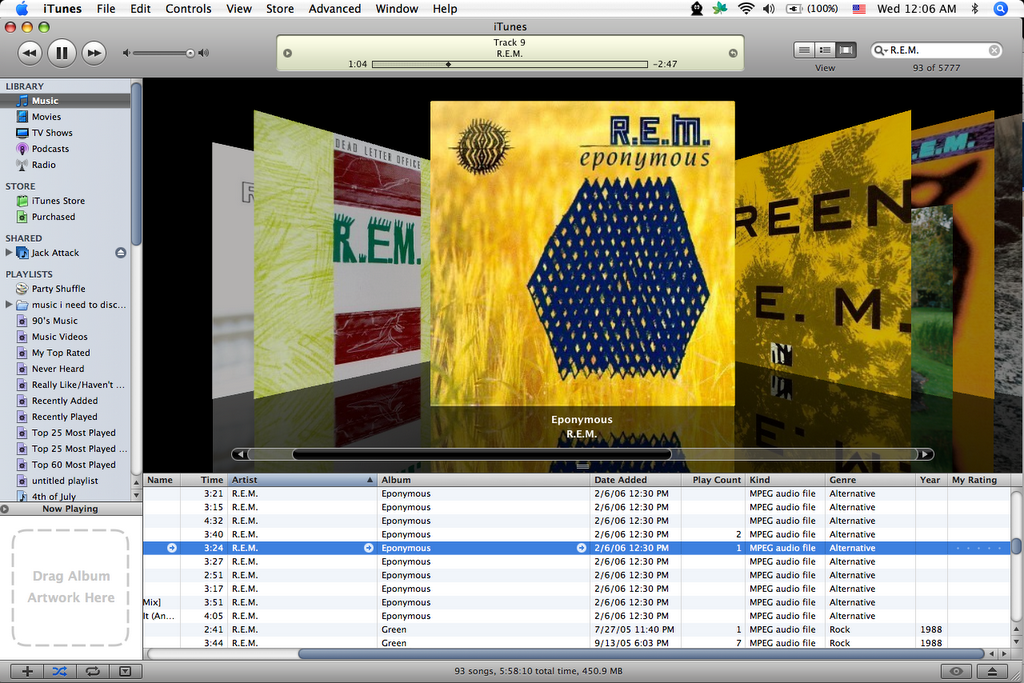The image size is (1024, 683).
Task: Create a new playlist with plus button
Action: click(x=27, y=671)
